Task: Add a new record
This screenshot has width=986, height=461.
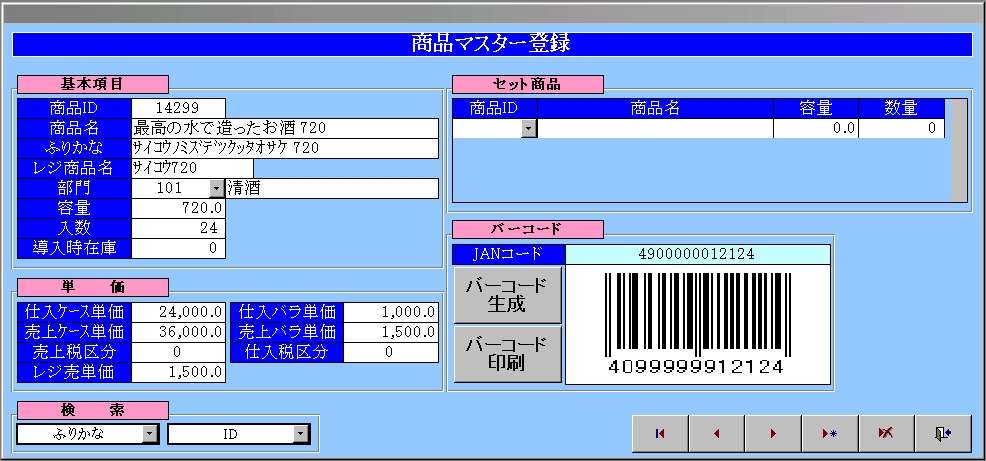Action: (829, 433)
